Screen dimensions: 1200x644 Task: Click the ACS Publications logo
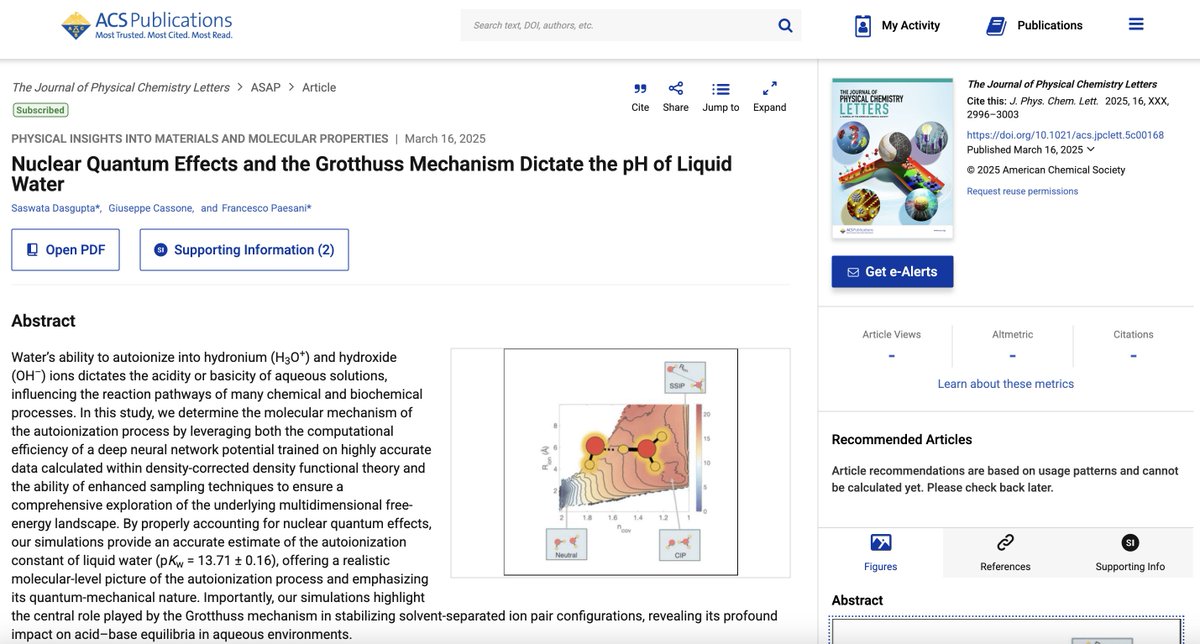pyautogui.click(x=148, y=24)
